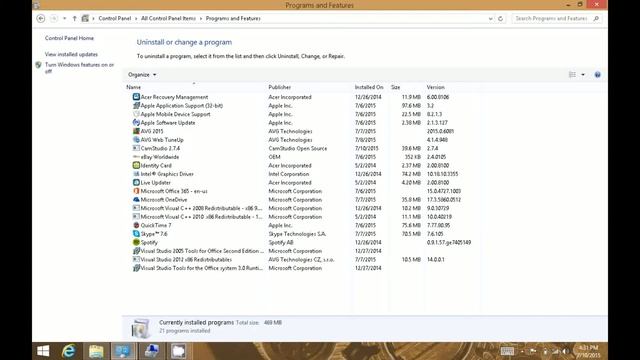Sort by the Name column header

point(133,87)
